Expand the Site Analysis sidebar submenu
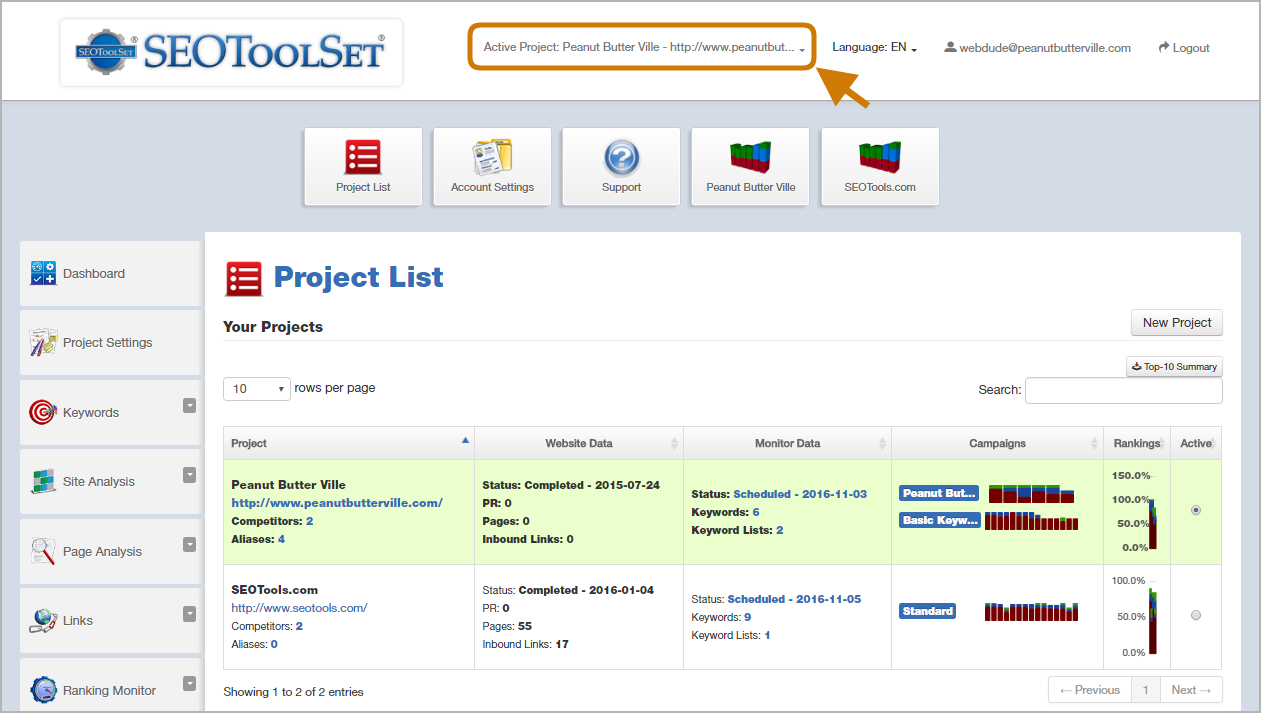This screenshot has height=713, width=1261. point(189,475)
